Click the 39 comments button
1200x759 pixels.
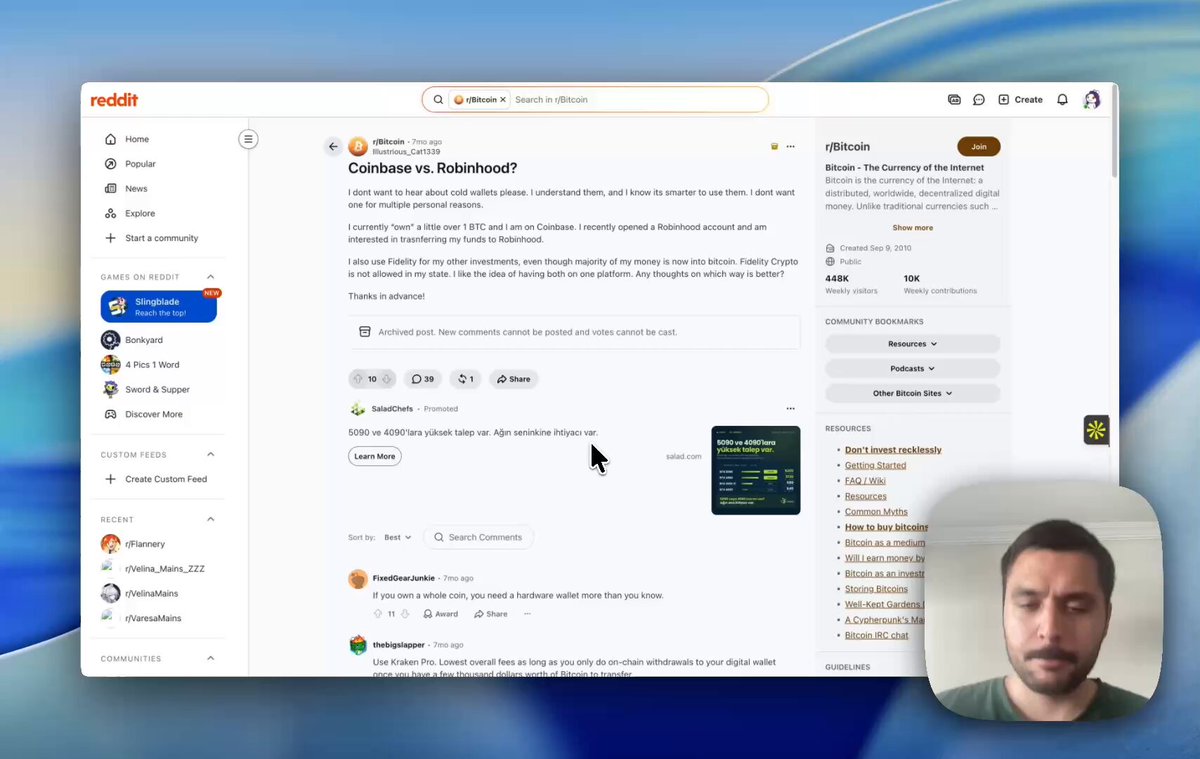(x=424, y=379)
